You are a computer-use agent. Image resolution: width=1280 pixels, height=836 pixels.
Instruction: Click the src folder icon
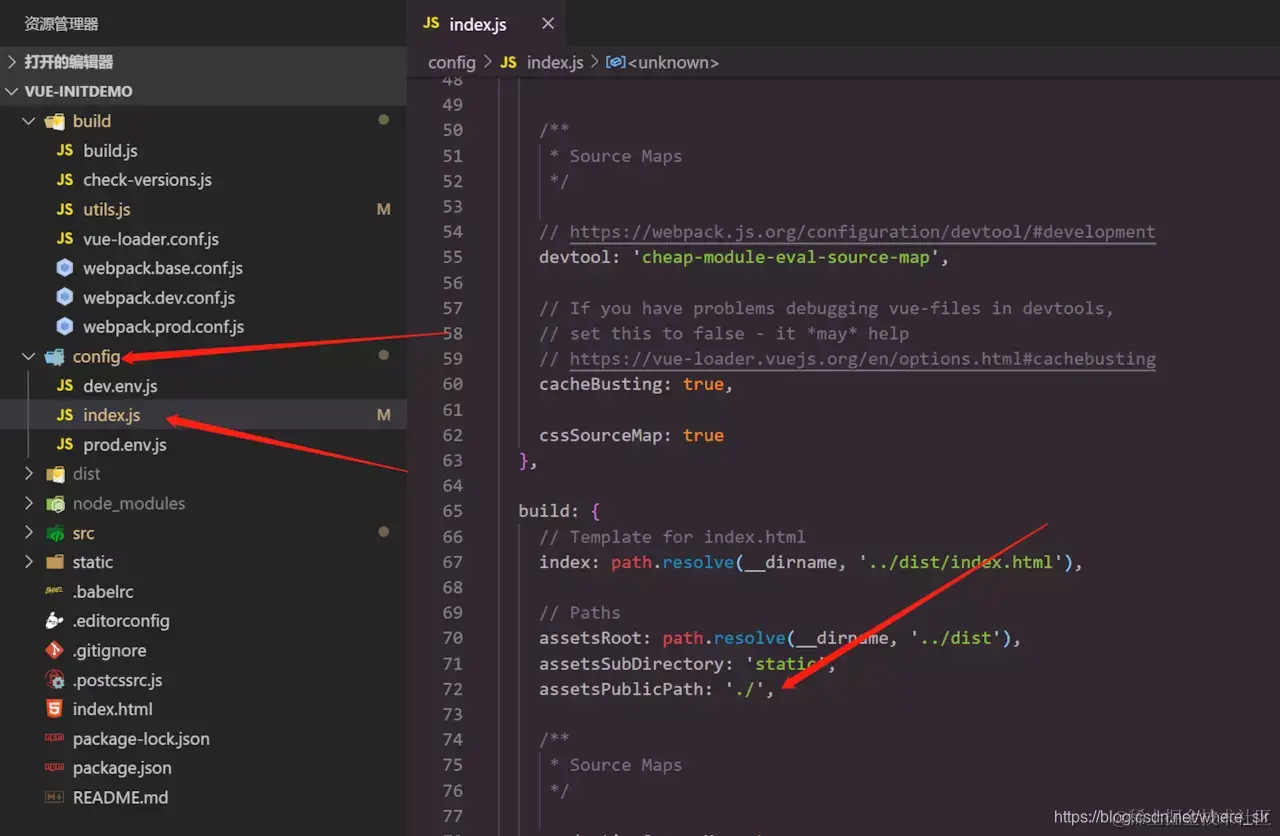pyautogui.click(x=55, y=533)
